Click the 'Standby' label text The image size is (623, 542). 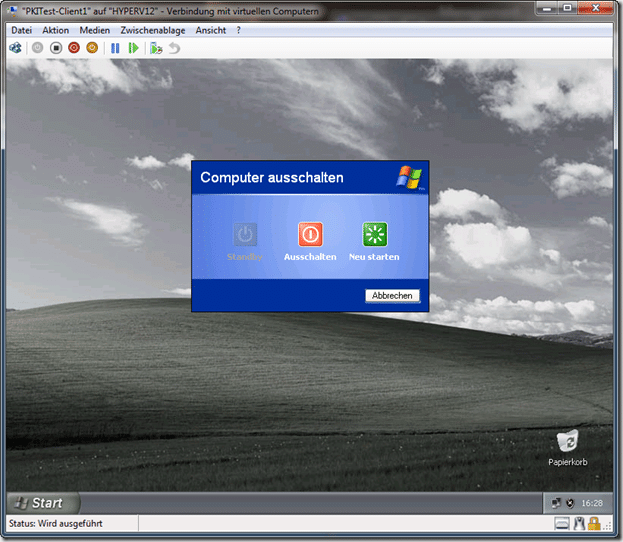(245, 257)
